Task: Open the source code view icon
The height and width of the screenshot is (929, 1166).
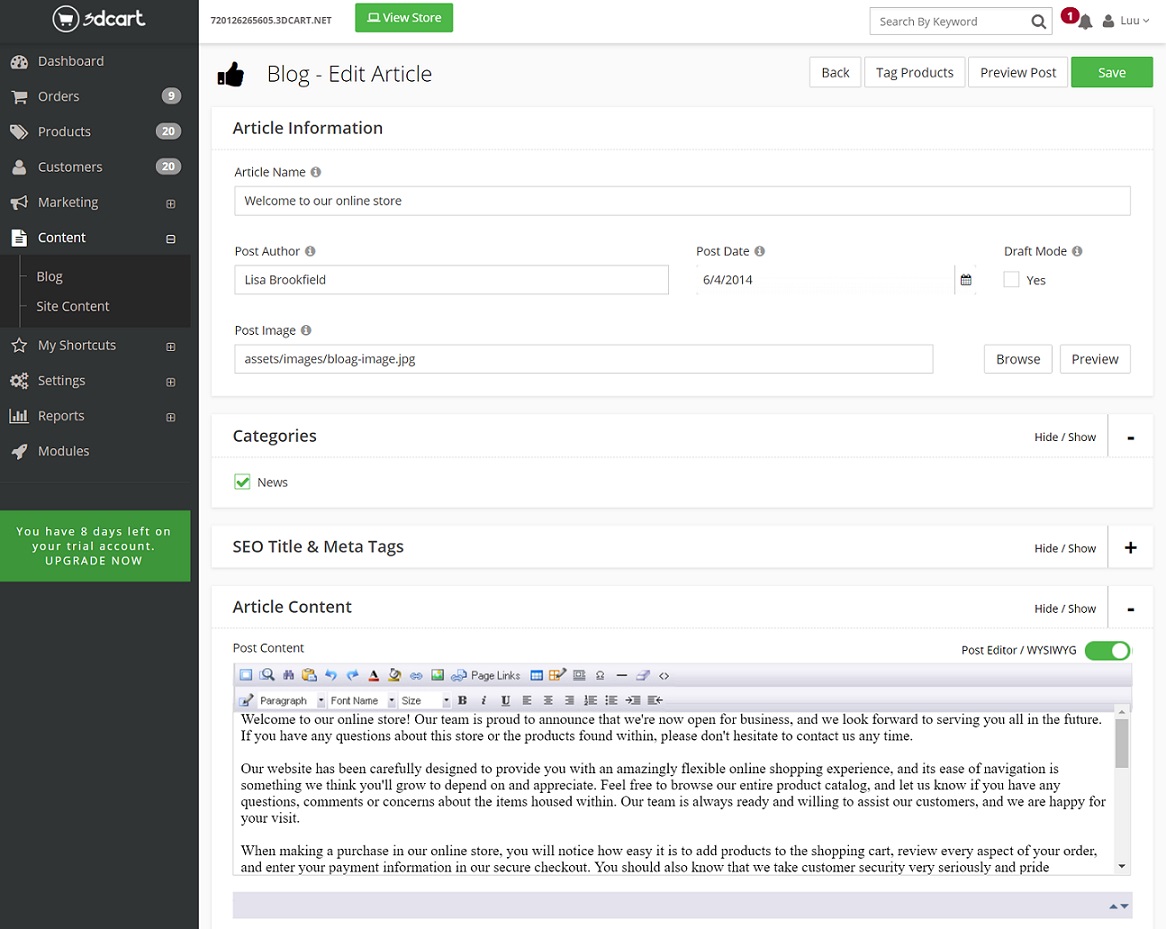Action: click(x=664, y=676)
